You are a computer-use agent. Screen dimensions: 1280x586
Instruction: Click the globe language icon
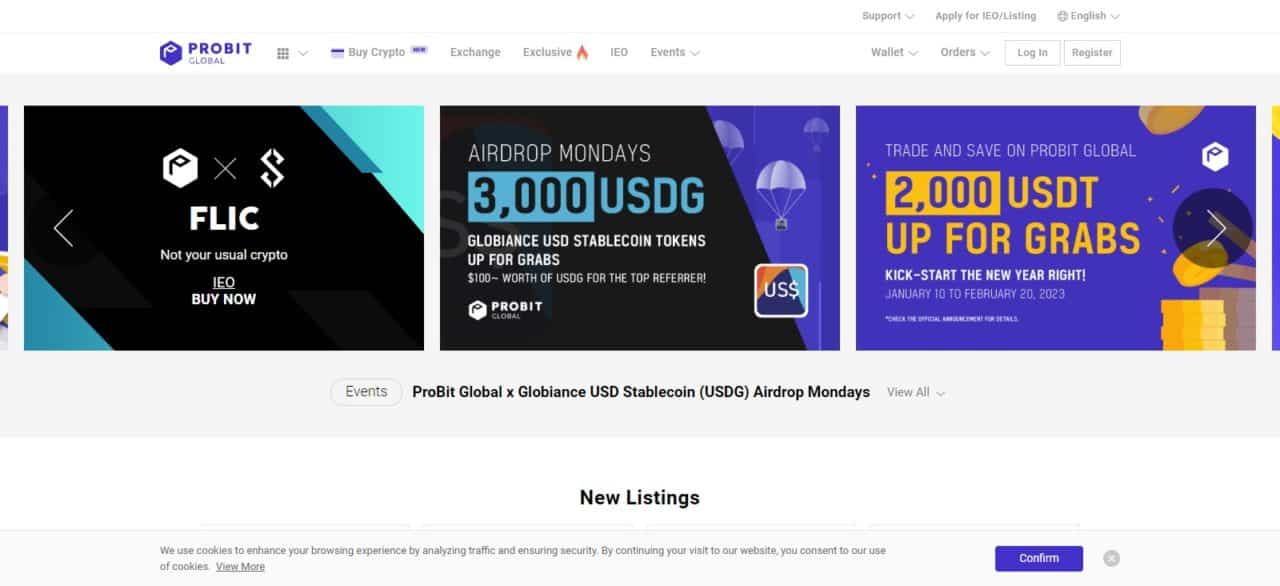click(x=1062, y=16)
